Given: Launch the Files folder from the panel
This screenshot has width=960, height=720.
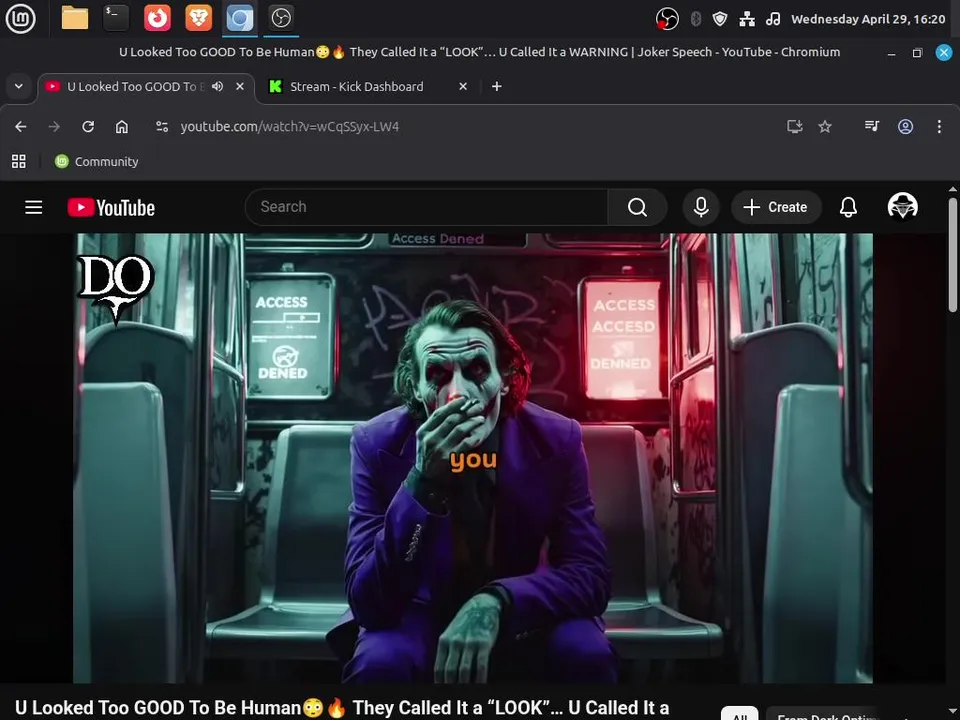Looking at the screenshot, I should click(x=75, y=18).
